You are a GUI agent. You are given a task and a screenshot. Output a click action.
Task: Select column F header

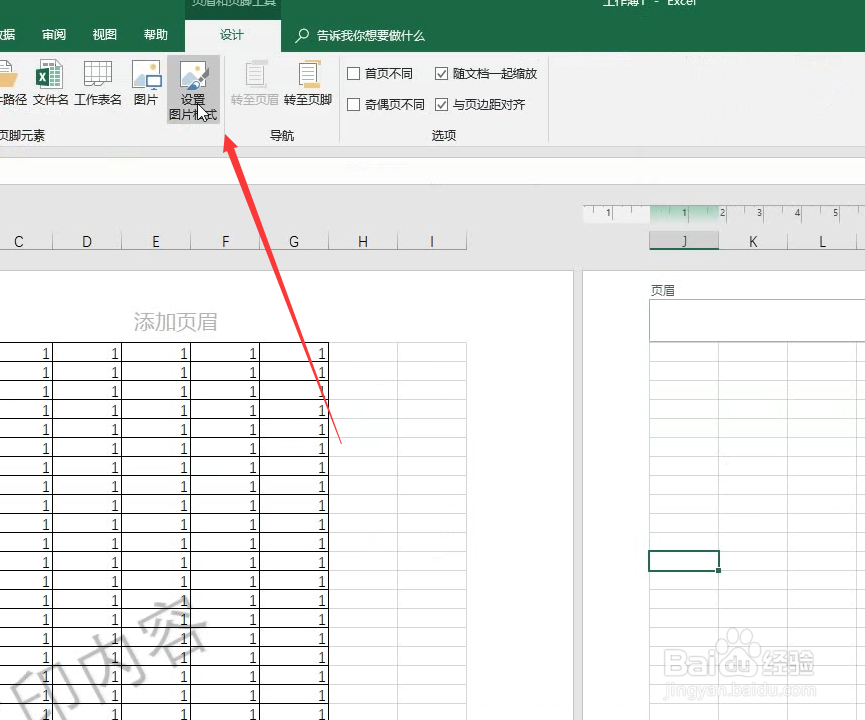coord(225,242)
